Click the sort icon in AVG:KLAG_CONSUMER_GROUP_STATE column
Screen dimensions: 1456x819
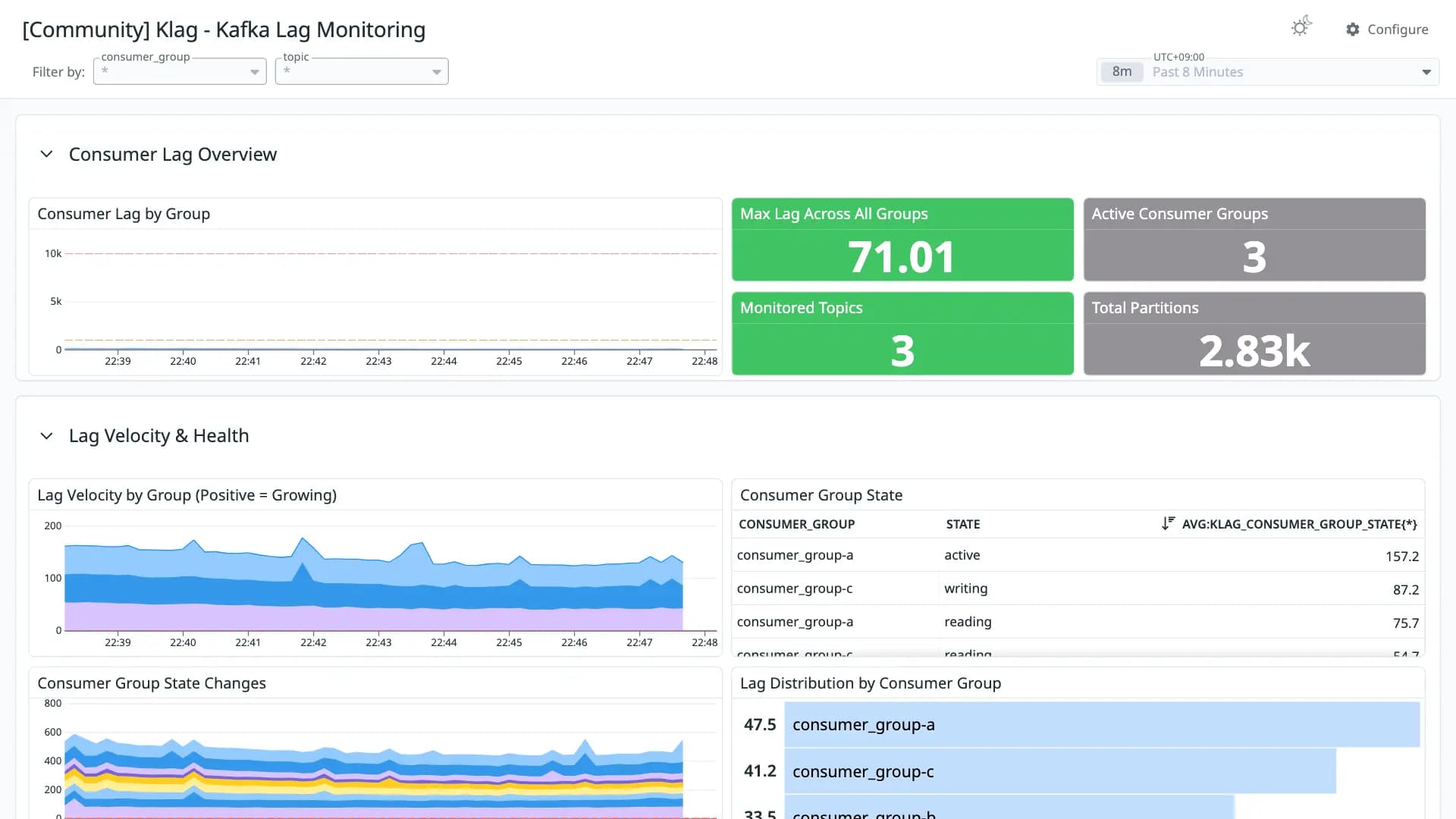pos(1168,523)
